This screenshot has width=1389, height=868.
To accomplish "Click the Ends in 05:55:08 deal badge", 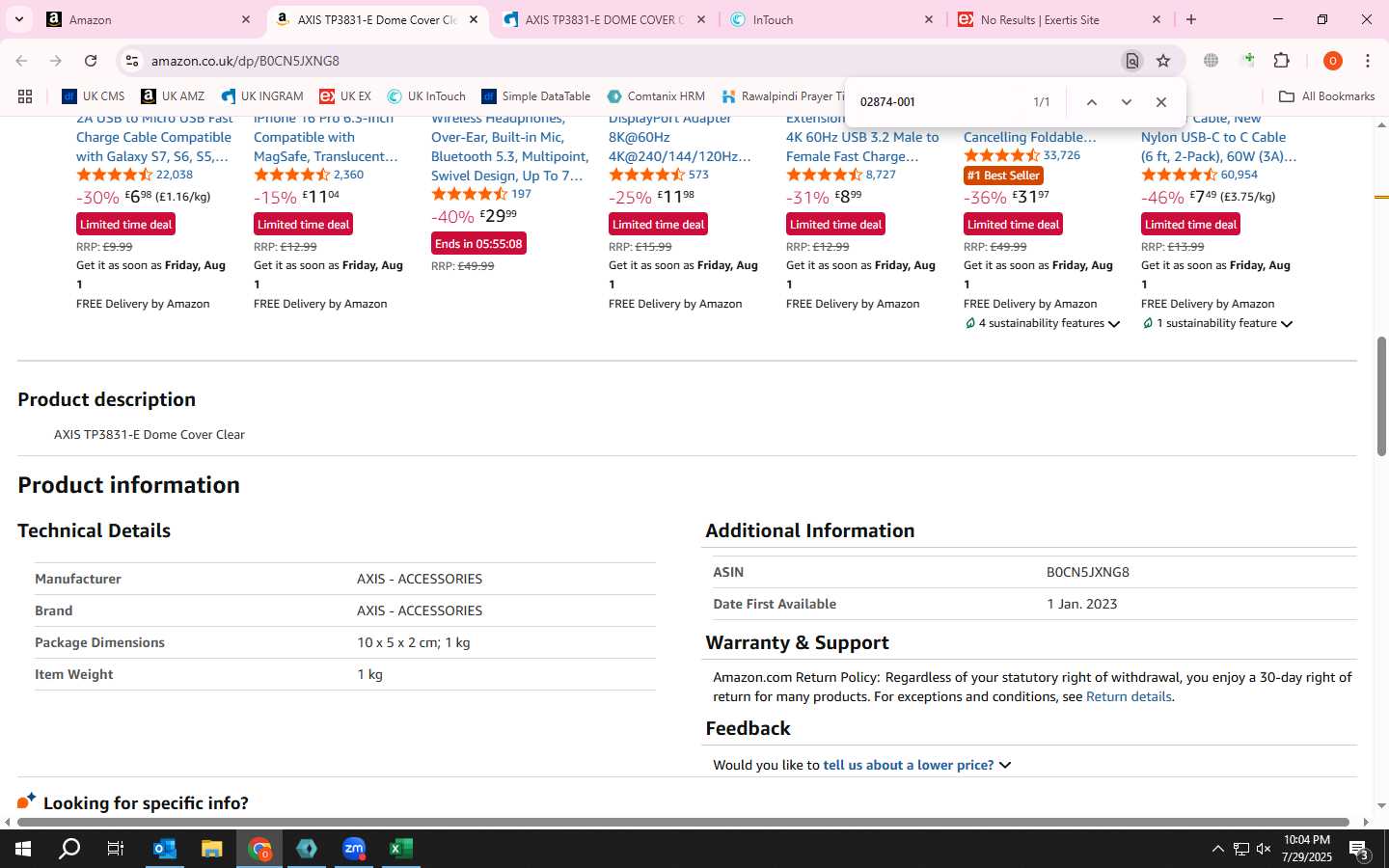I will coord(478,243).
